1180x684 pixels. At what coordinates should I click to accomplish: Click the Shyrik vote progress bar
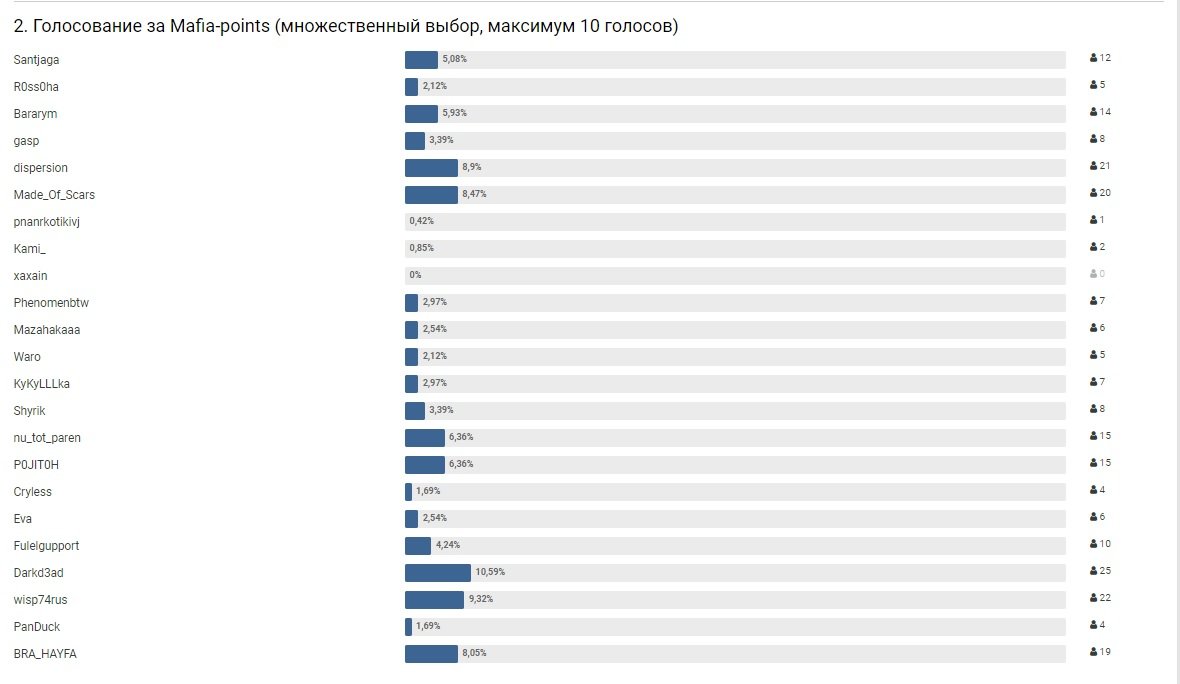[735, 410]
